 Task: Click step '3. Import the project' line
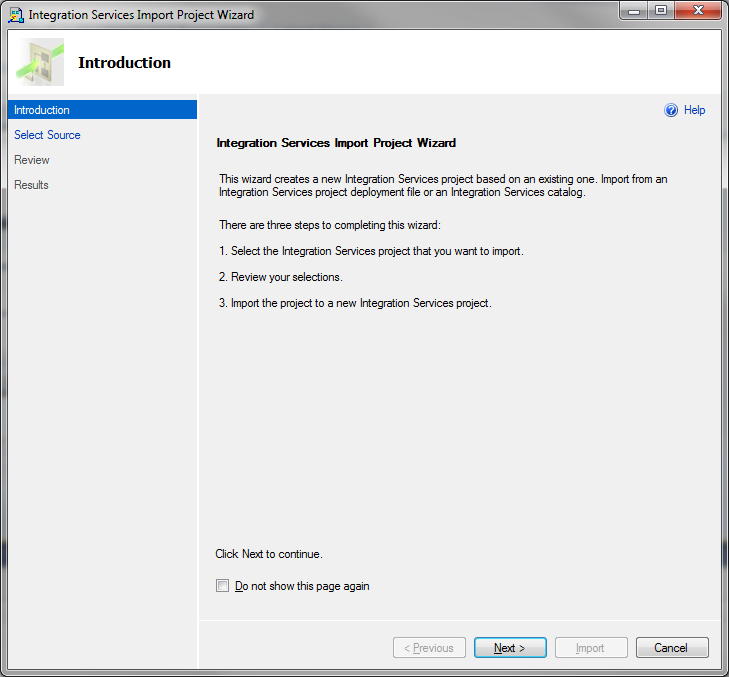tap(355, 303)
